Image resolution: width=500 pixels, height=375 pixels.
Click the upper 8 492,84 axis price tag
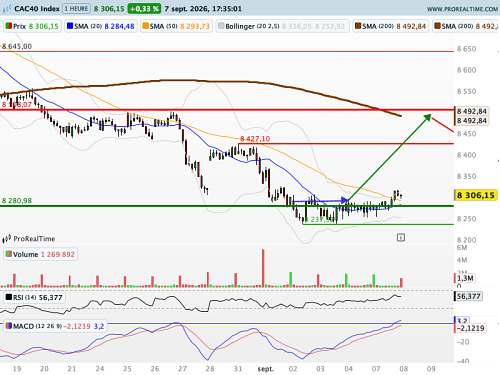[x=471, y=111]
